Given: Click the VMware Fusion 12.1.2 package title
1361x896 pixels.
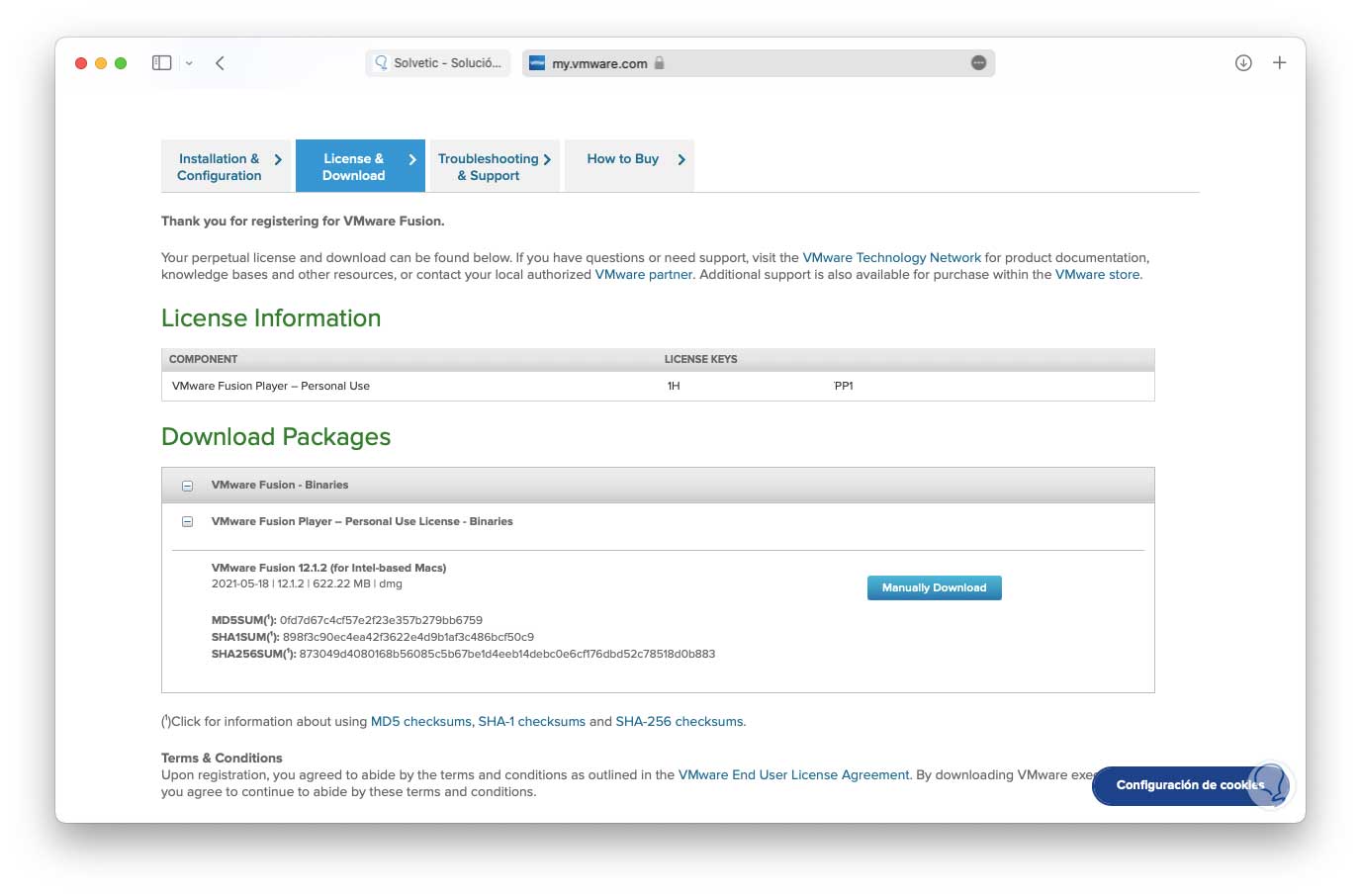Looking at the screenshot, I should click(x=328, y=568).
